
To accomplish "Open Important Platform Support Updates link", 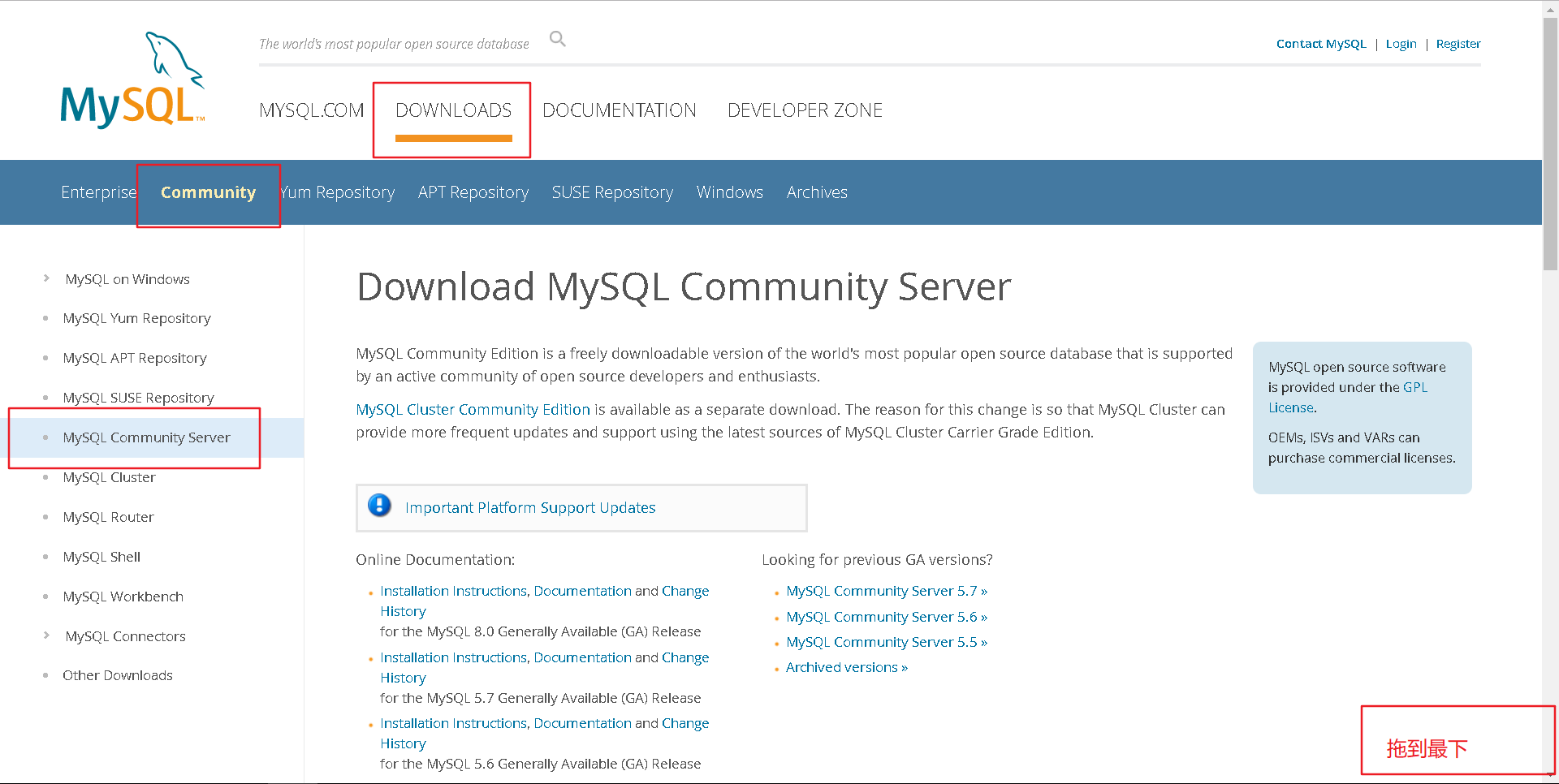I will pos(530,508).
